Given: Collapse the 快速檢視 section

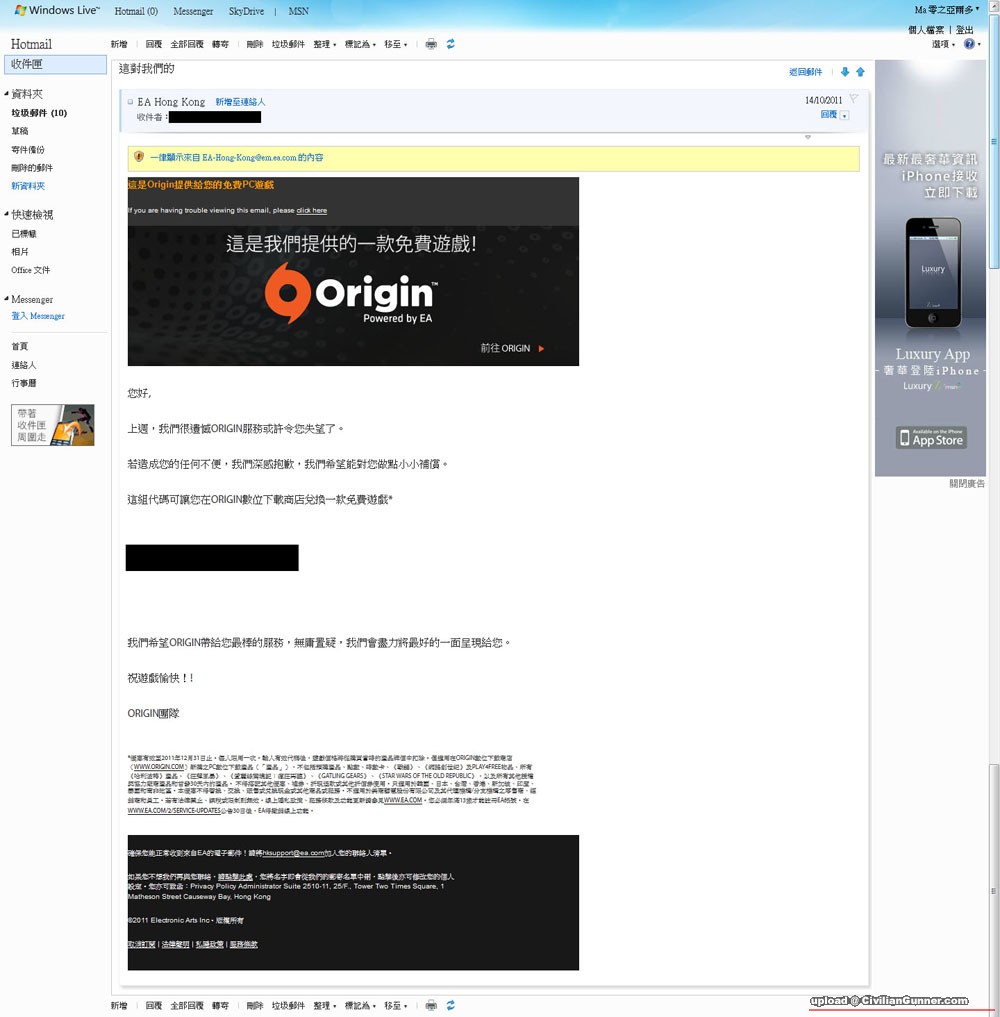Looking at the screenshot, I should pyautogui.click(x=7, y=215).
